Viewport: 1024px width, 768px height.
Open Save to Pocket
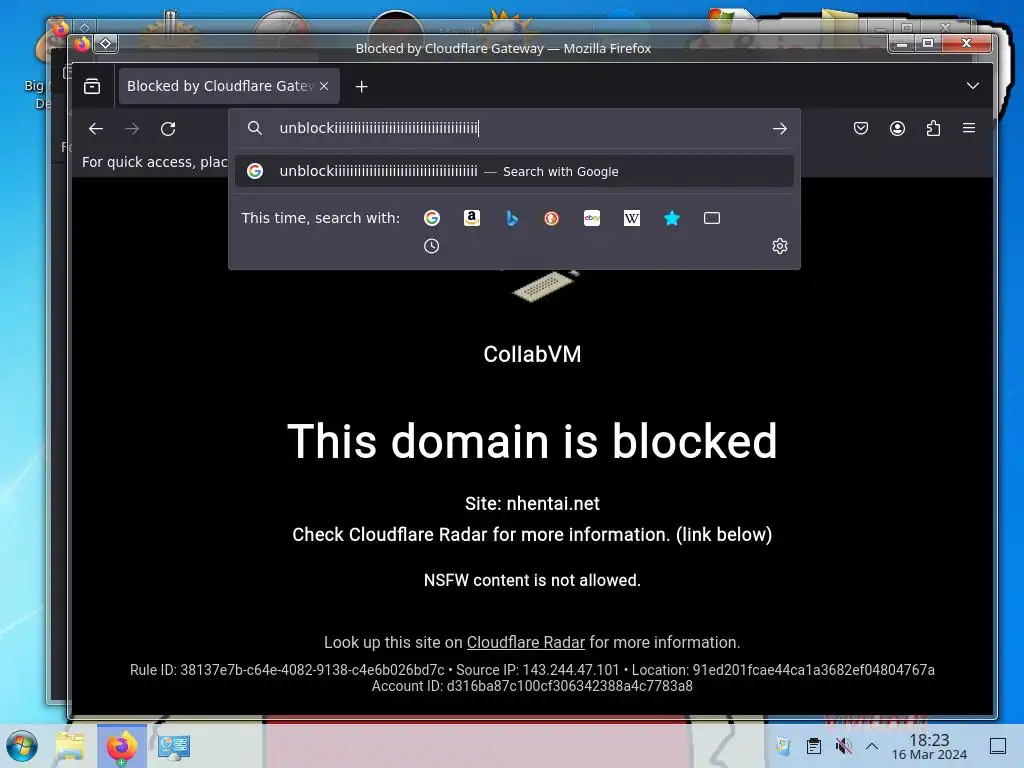[x=861, y=129]
